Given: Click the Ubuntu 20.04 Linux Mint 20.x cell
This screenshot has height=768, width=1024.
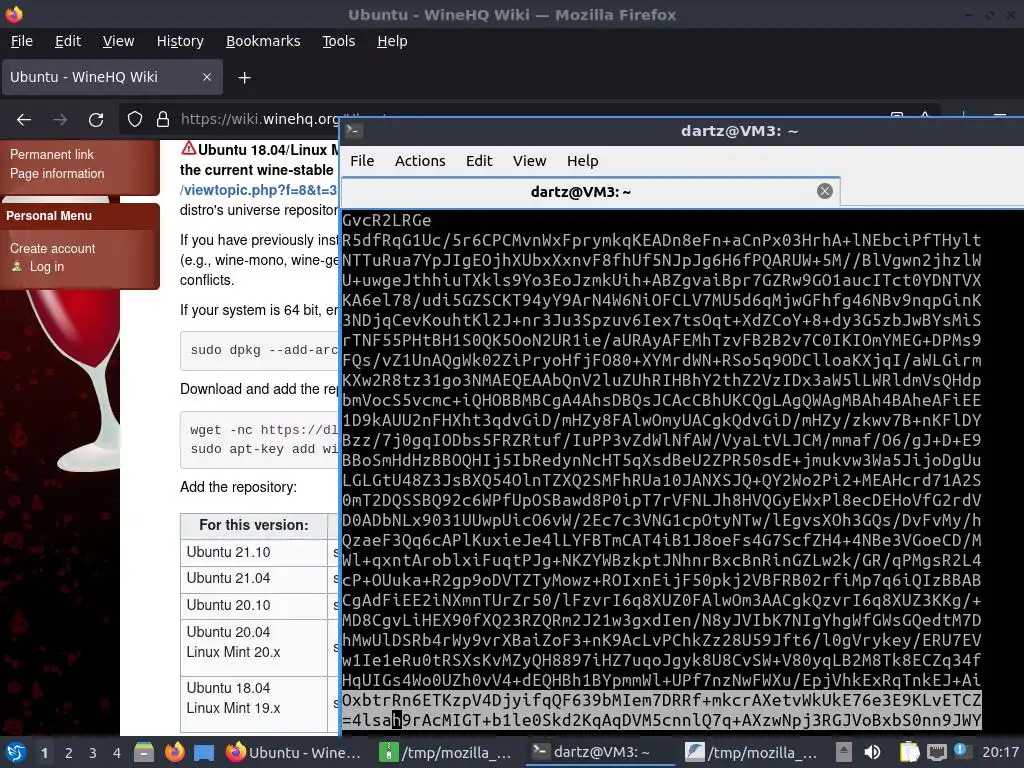Looking at the screenshot, I should [x=253, y=648].
